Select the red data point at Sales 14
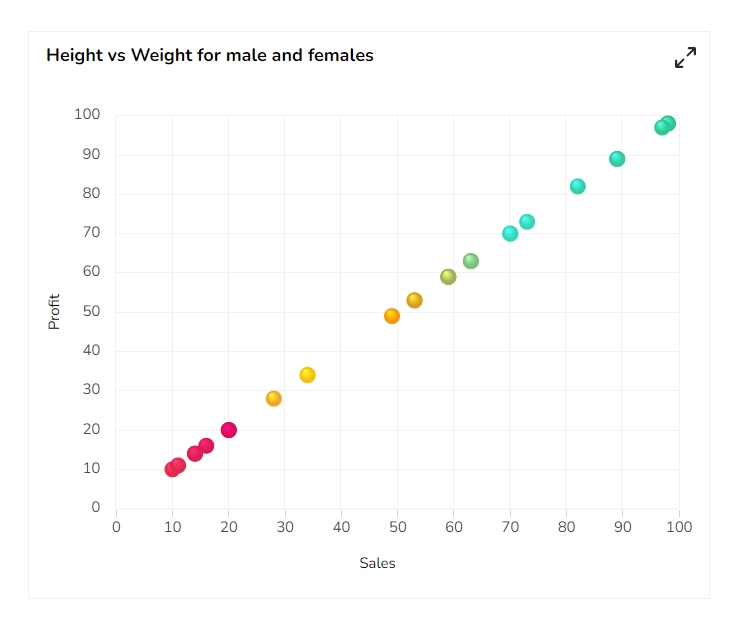The height and width of the screenshot is (634, 743). [195, 453]
